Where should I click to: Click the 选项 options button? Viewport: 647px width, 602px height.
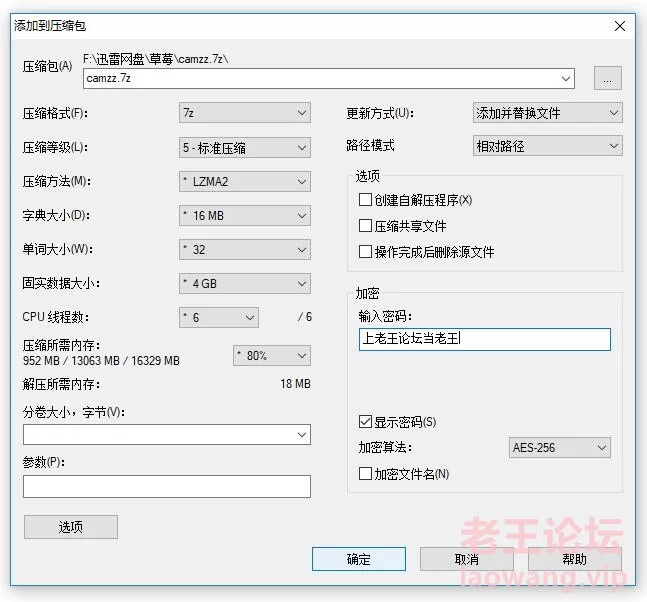click(71, 527)
